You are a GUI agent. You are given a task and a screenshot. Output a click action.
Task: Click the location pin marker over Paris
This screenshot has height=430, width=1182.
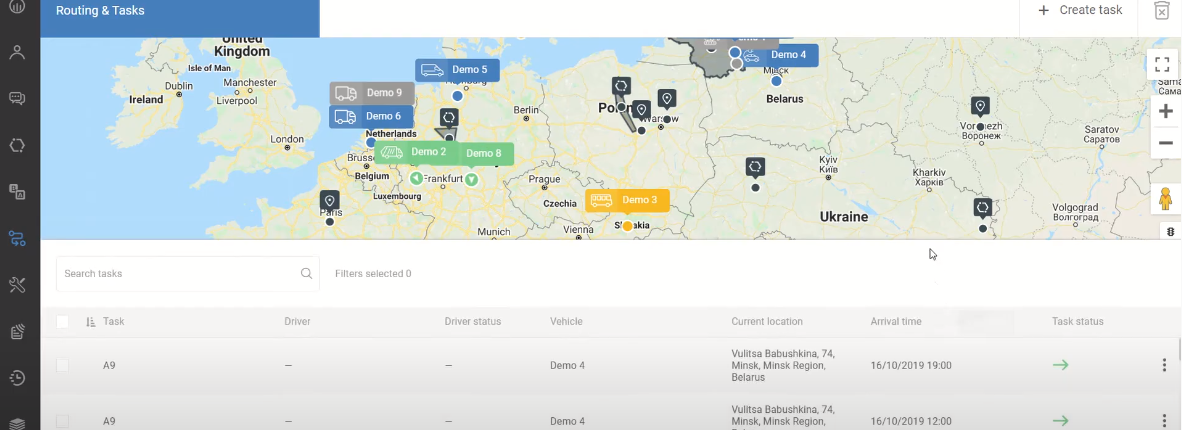[x=329, y=201]
